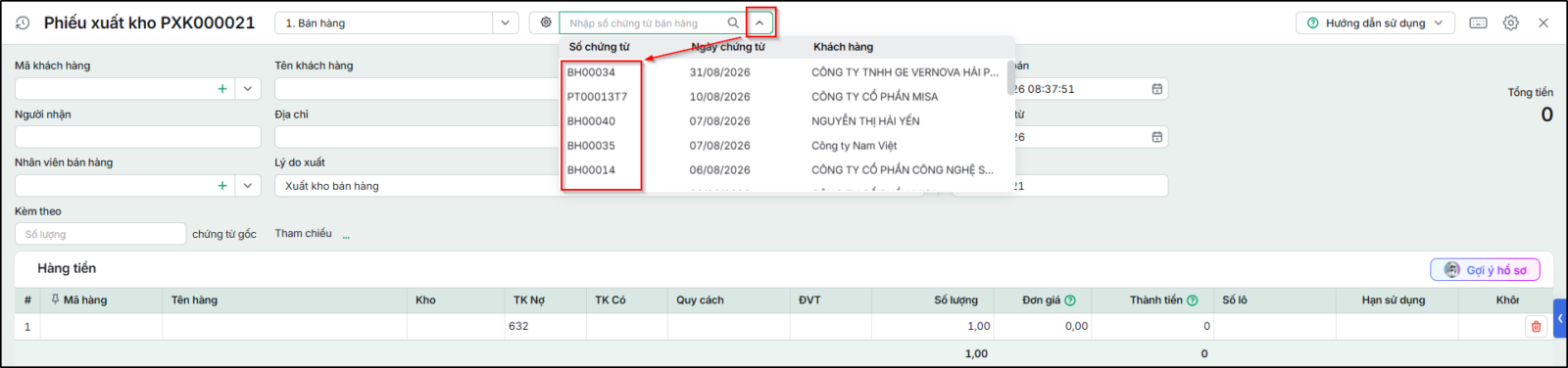Collapse the sales voucher list chevron

tap(759, 23)
